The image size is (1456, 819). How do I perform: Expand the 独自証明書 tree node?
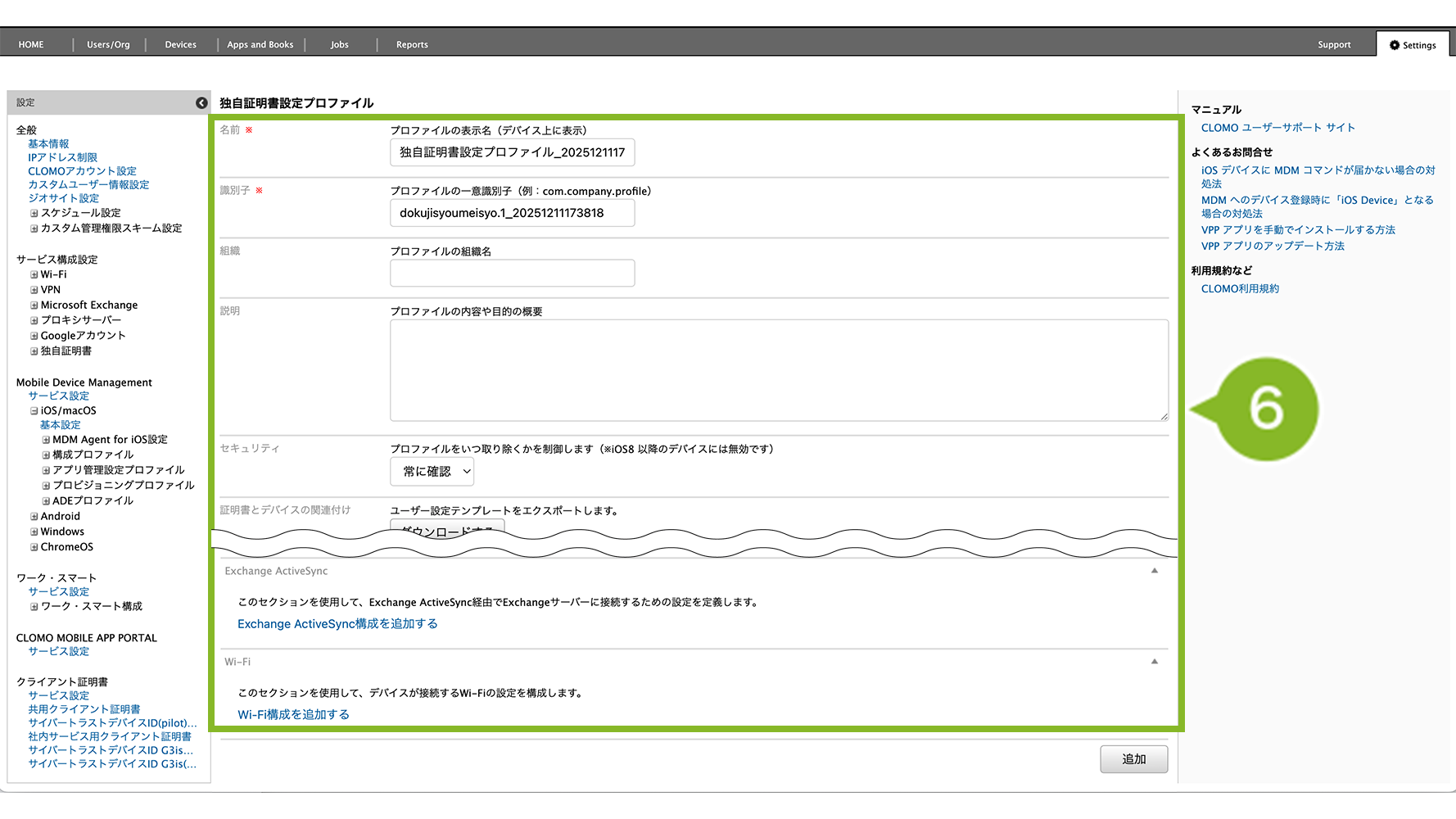tap(34, 351)
